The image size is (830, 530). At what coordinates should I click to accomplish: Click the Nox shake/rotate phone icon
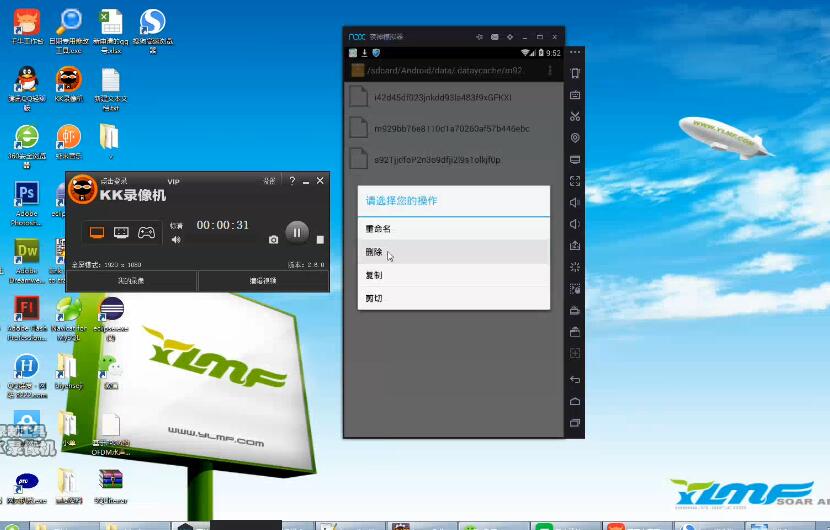click(x=575, y=73)
